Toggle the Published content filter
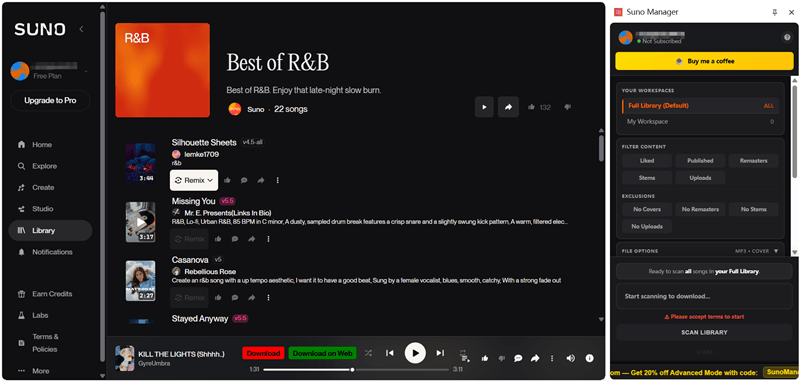The image size is (800, 381). [x=700, y=161]
